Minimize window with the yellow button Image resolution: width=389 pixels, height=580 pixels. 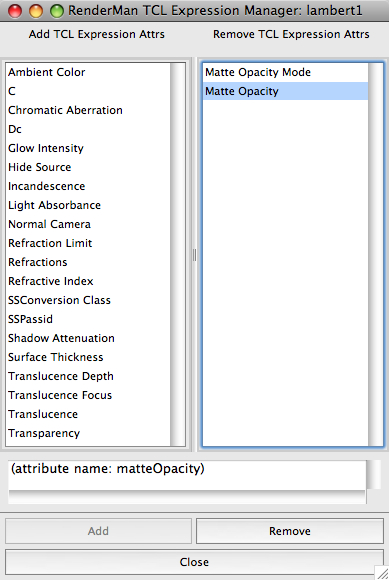(36, 11)
